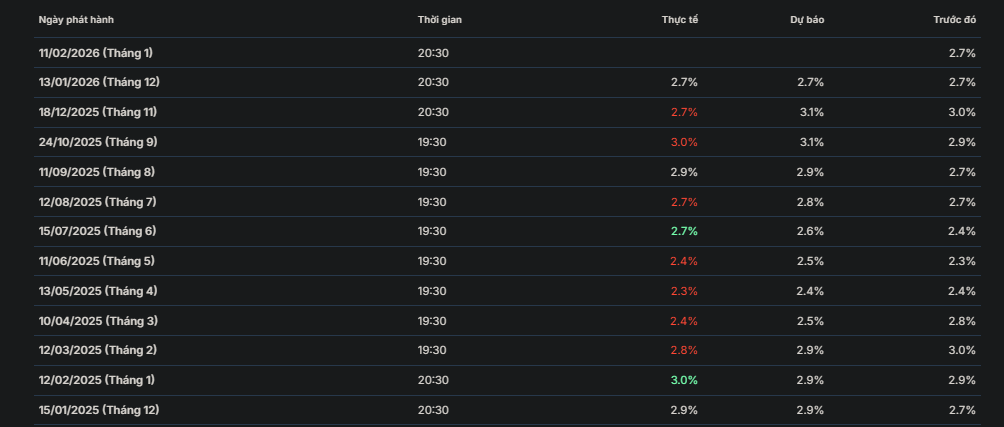Select the 13/05/2025 (Tháng 4) release row
The width and height of the screenshot is (1004, 427).
click(96, 291)
